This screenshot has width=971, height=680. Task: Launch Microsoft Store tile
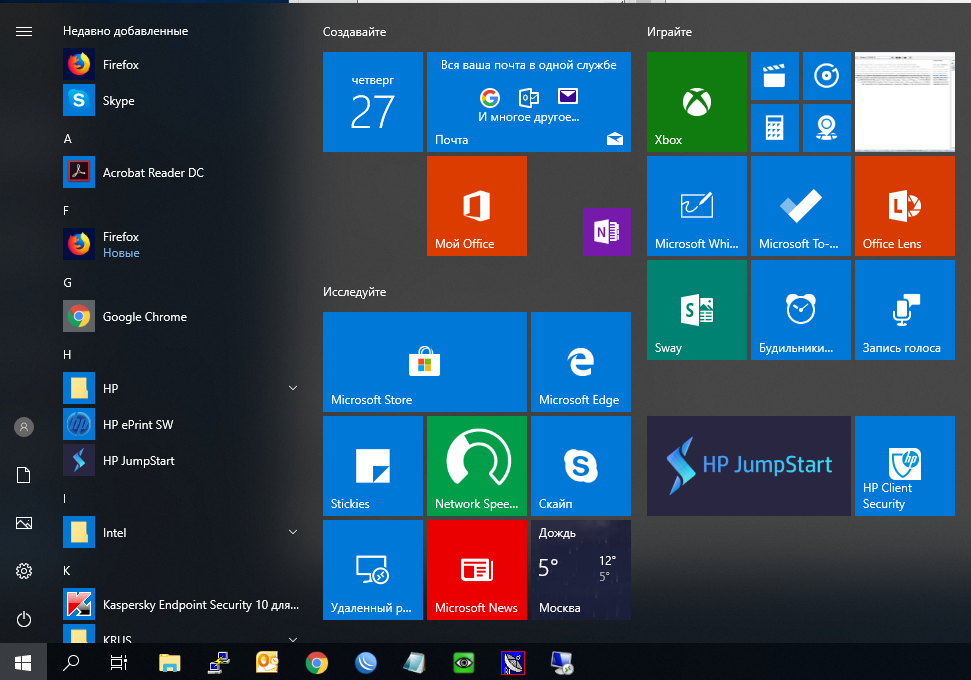[424, 361]
